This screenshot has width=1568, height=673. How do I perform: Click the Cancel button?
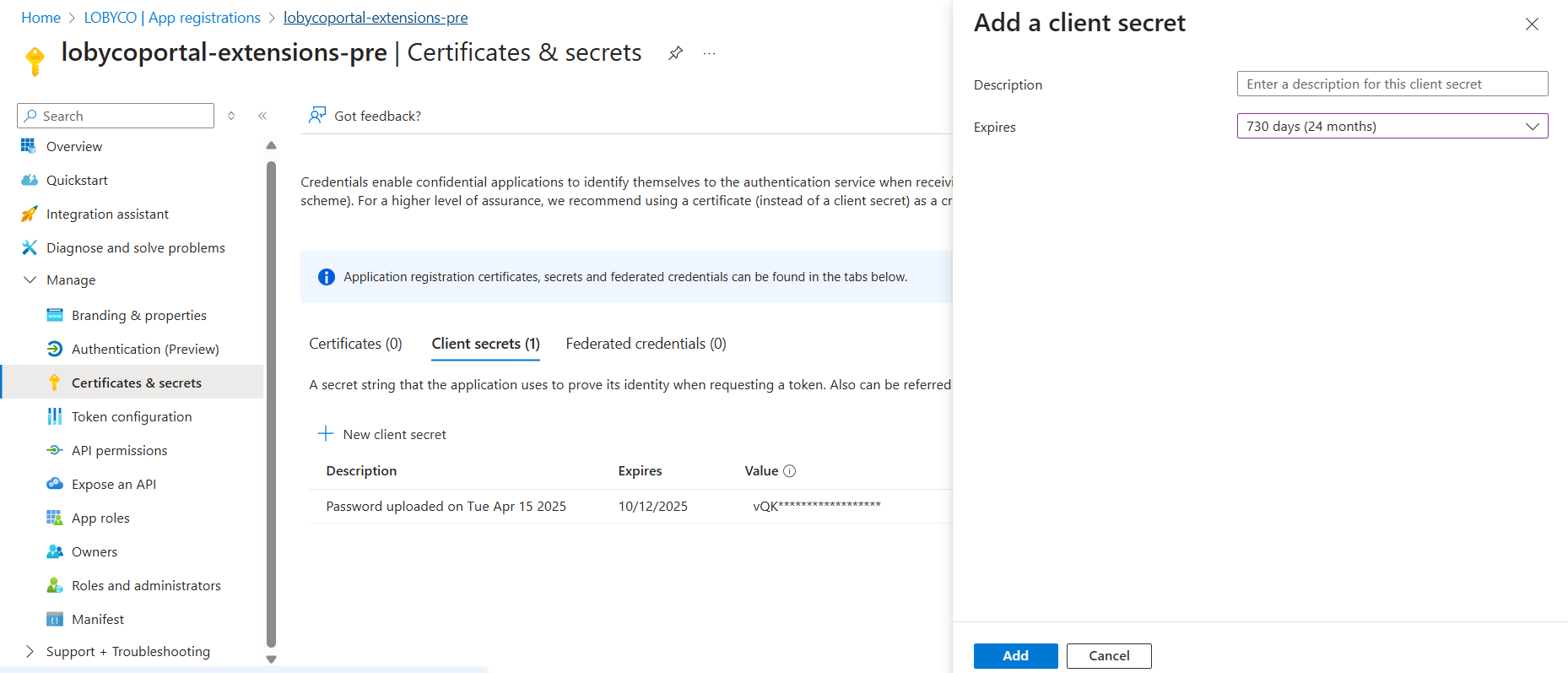click(x=1109, y=656)
